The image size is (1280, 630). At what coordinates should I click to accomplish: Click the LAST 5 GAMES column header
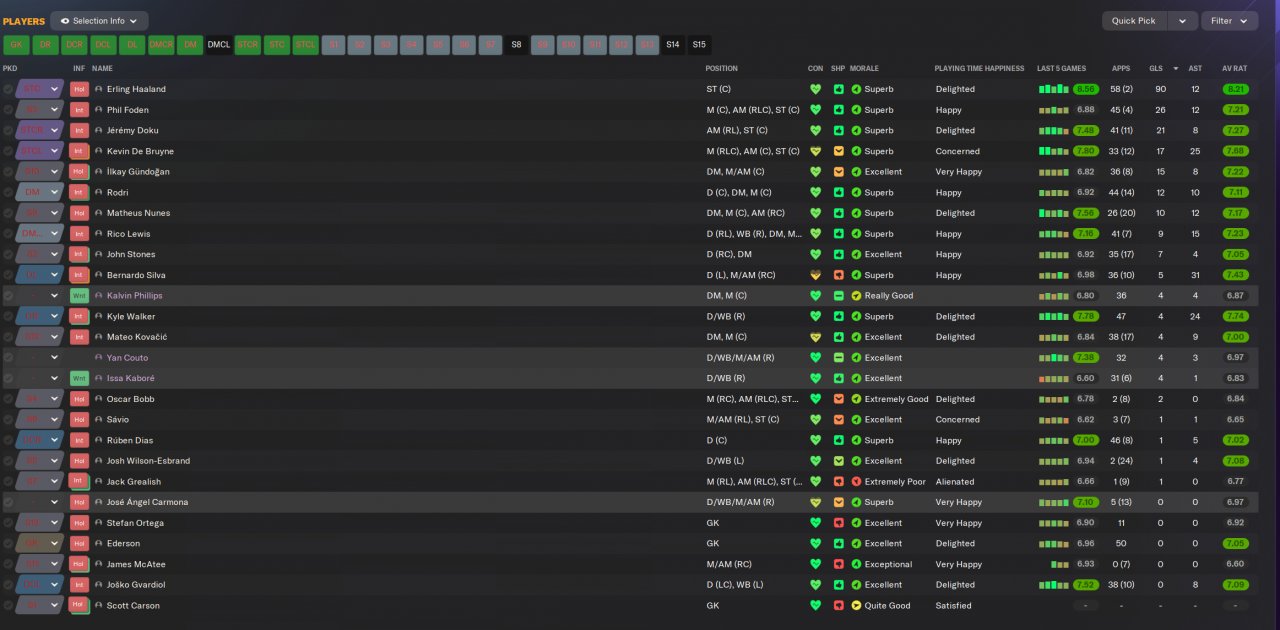click(1062, 68)
